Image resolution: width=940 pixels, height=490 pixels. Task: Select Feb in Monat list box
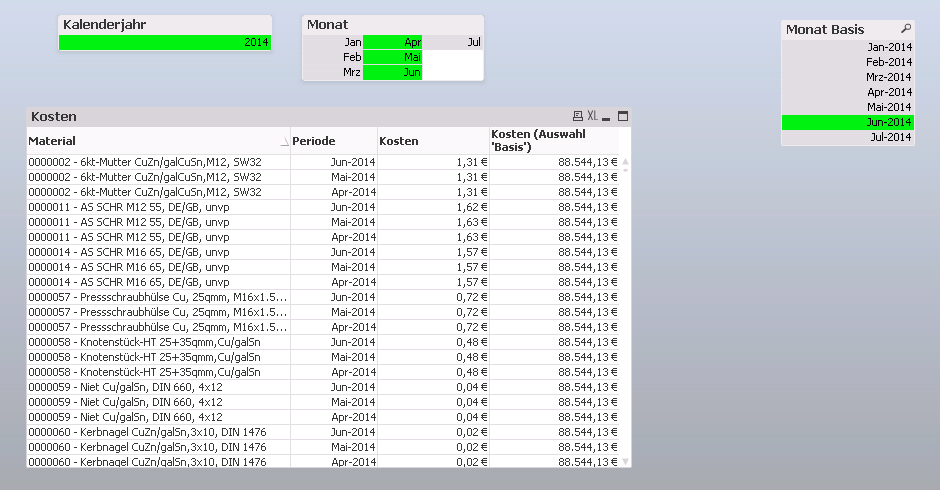coord(333,57)
